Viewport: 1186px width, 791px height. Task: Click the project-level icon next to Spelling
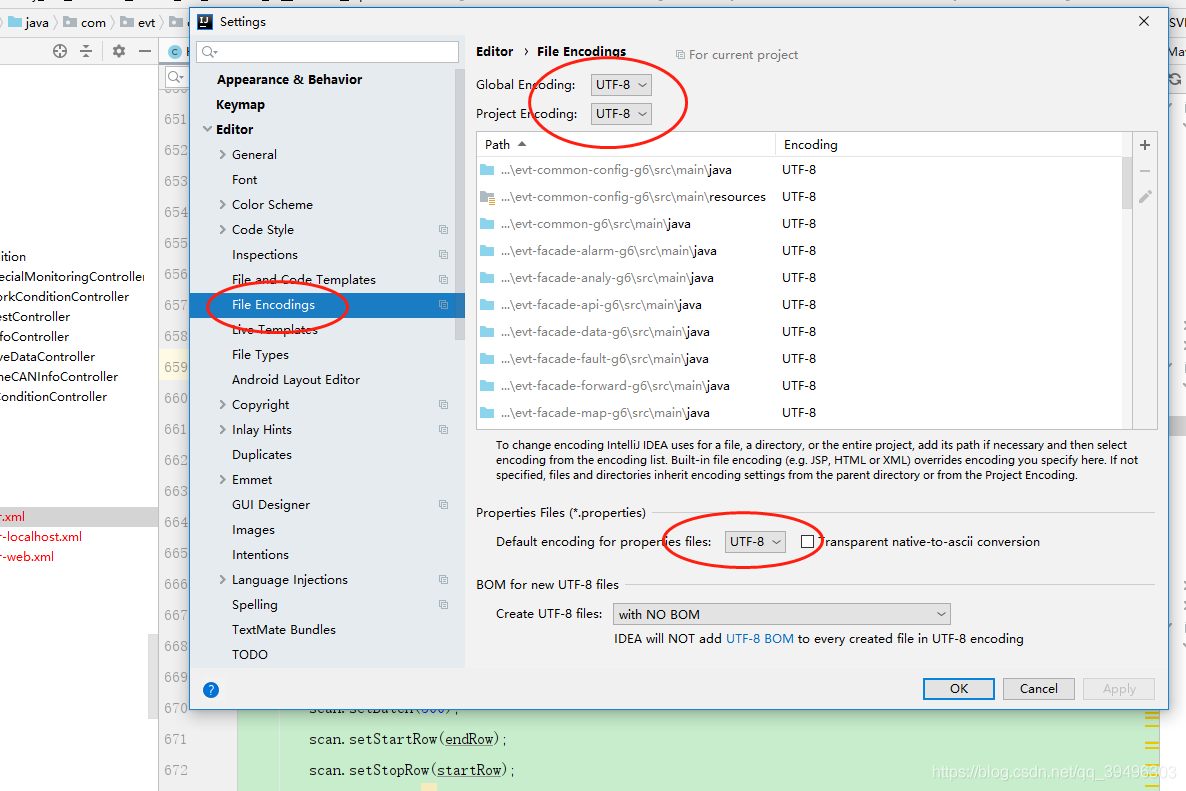click(x=443, y=605)
